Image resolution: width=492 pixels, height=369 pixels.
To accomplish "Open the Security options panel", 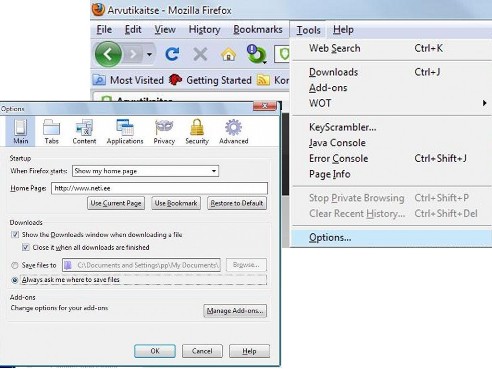I will (197, 131).
